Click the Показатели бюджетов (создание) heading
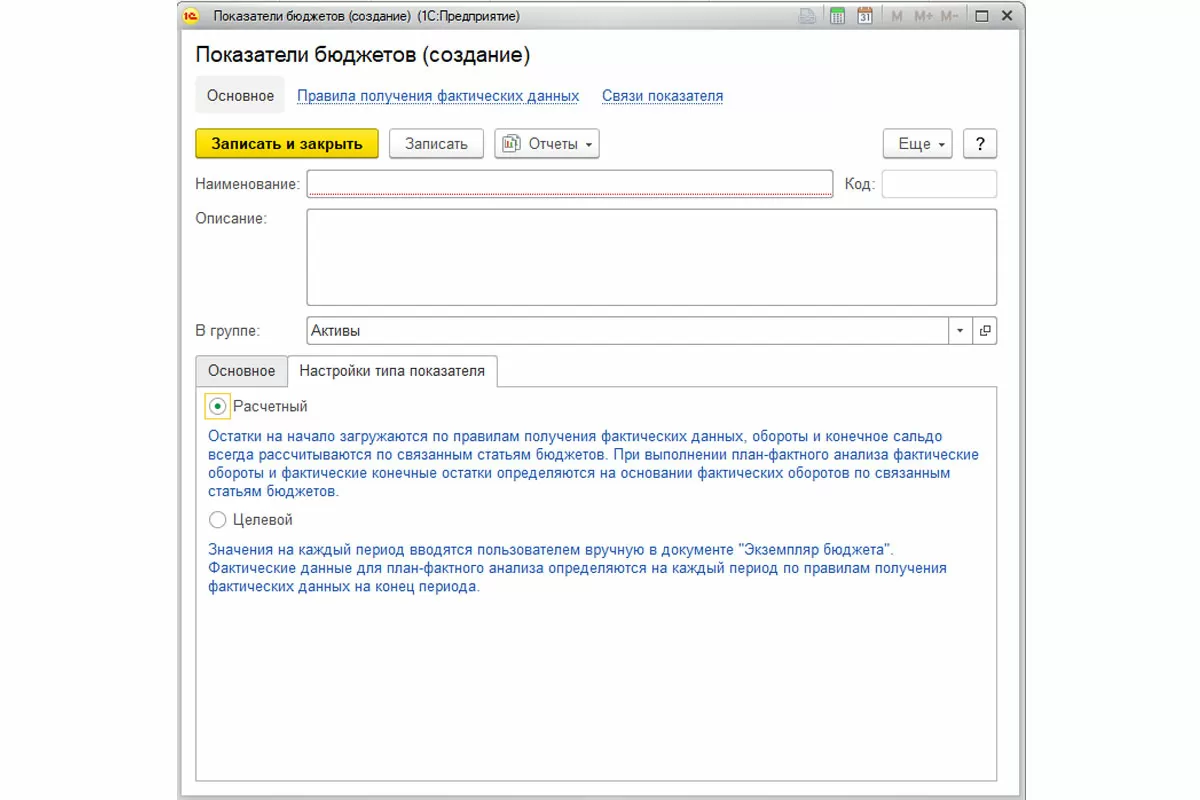This screenshot has width=1200, height=800. [x=363, y=54]
